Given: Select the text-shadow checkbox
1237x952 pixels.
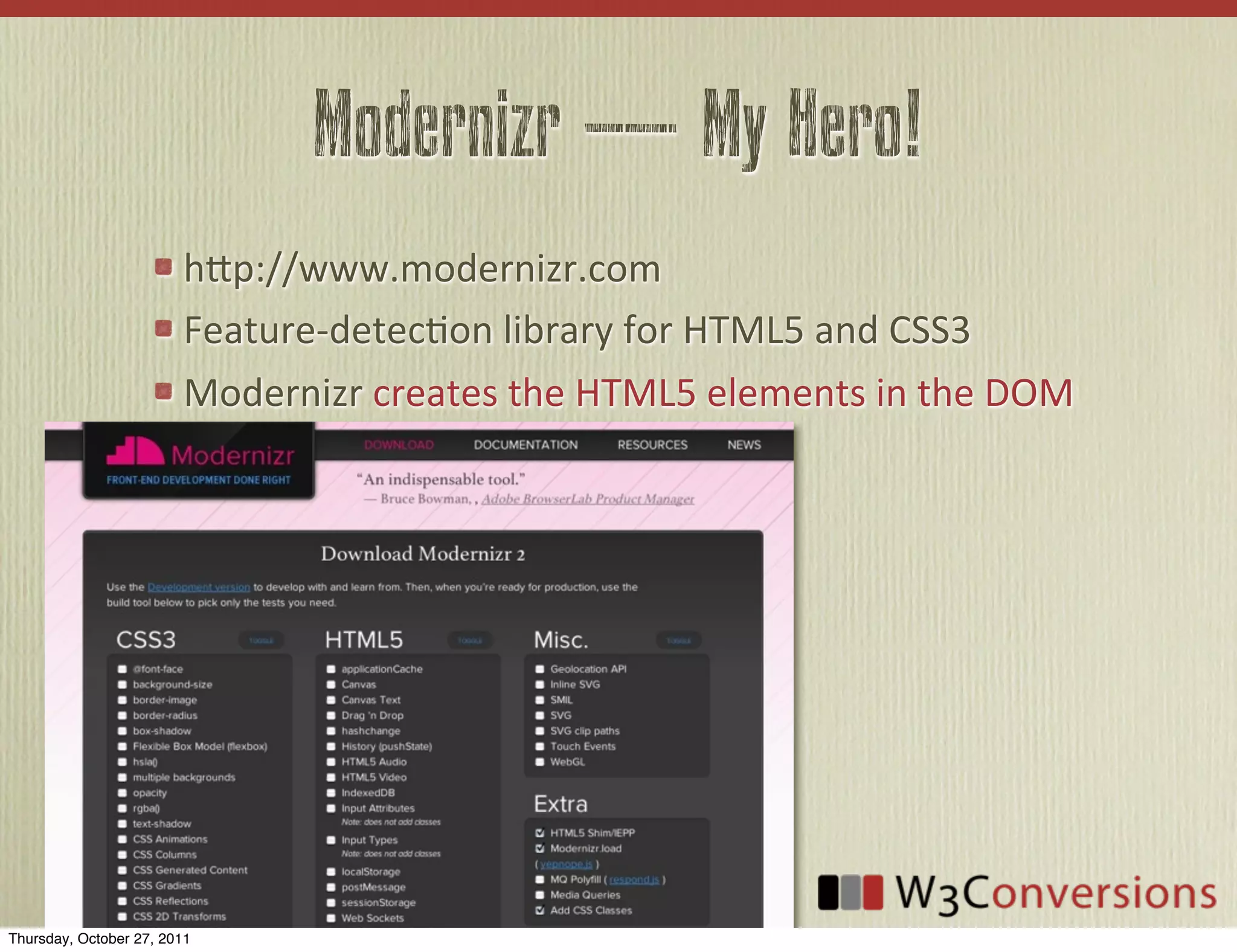Looking at the screenshot, I should tap(122, 824).
